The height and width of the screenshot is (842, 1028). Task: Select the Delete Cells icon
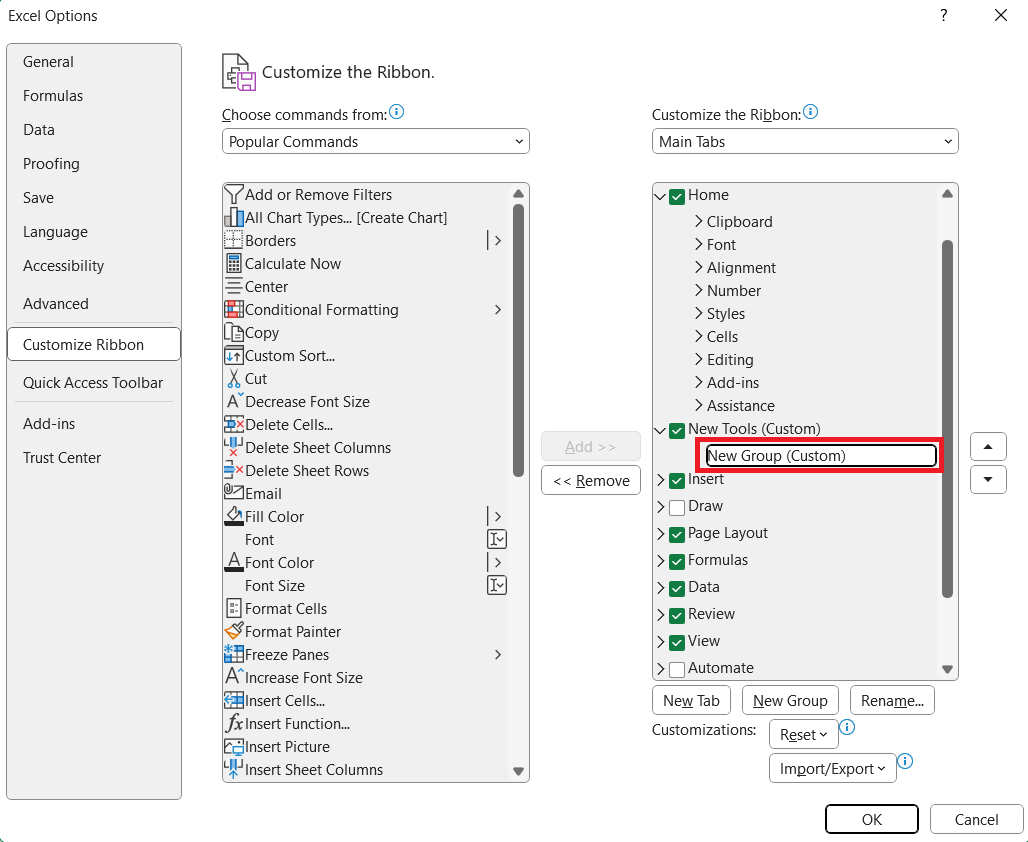pyautogui.click(x=233, y=424)
